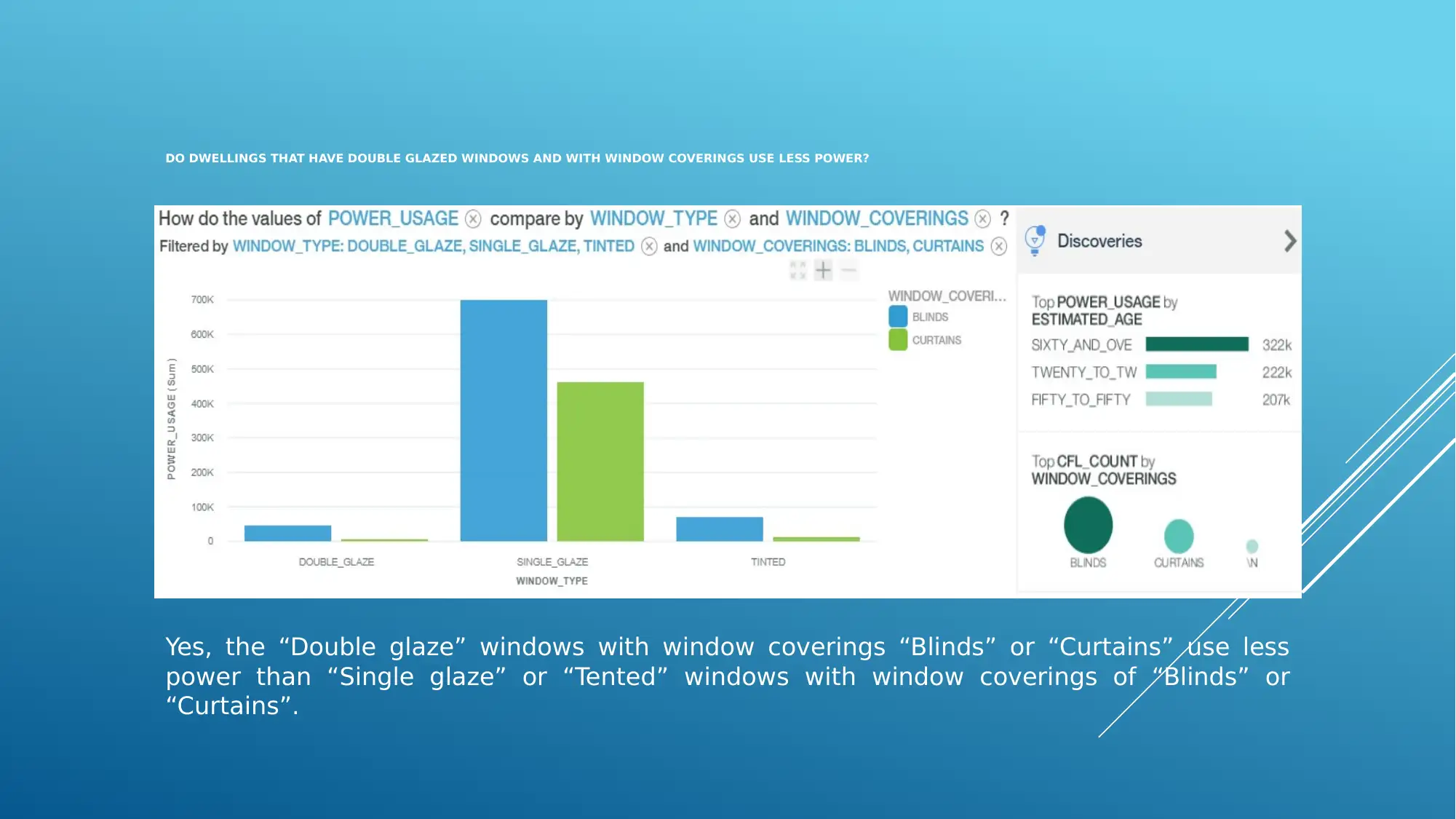Click the TINTED axis label

(768, 562)
